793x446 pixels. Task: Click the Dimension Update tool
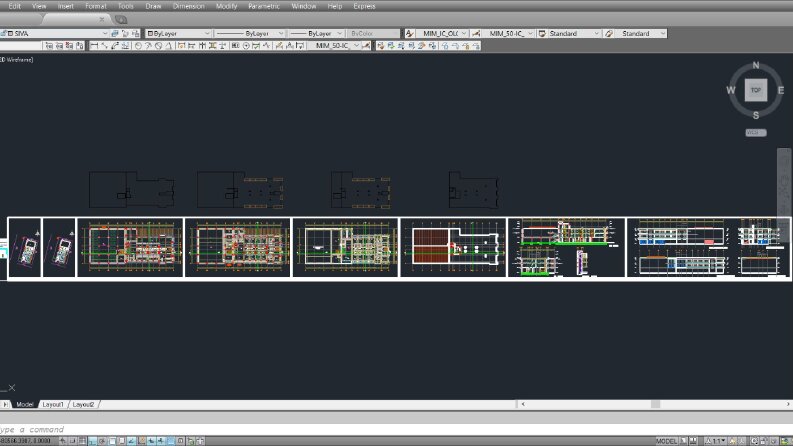(300, 46)
